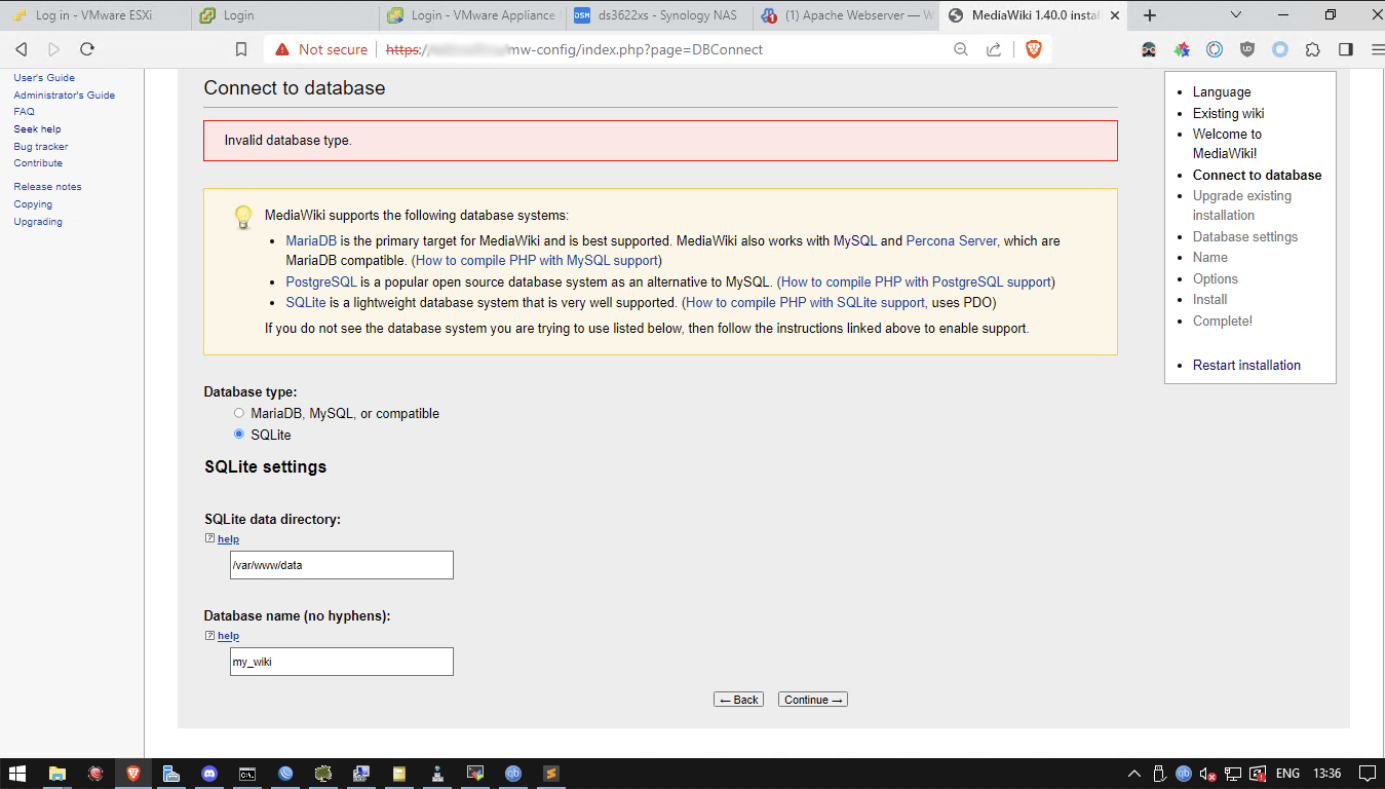Click the SQLite data directory field
The image size is (1385, 789).
(342, 565)
